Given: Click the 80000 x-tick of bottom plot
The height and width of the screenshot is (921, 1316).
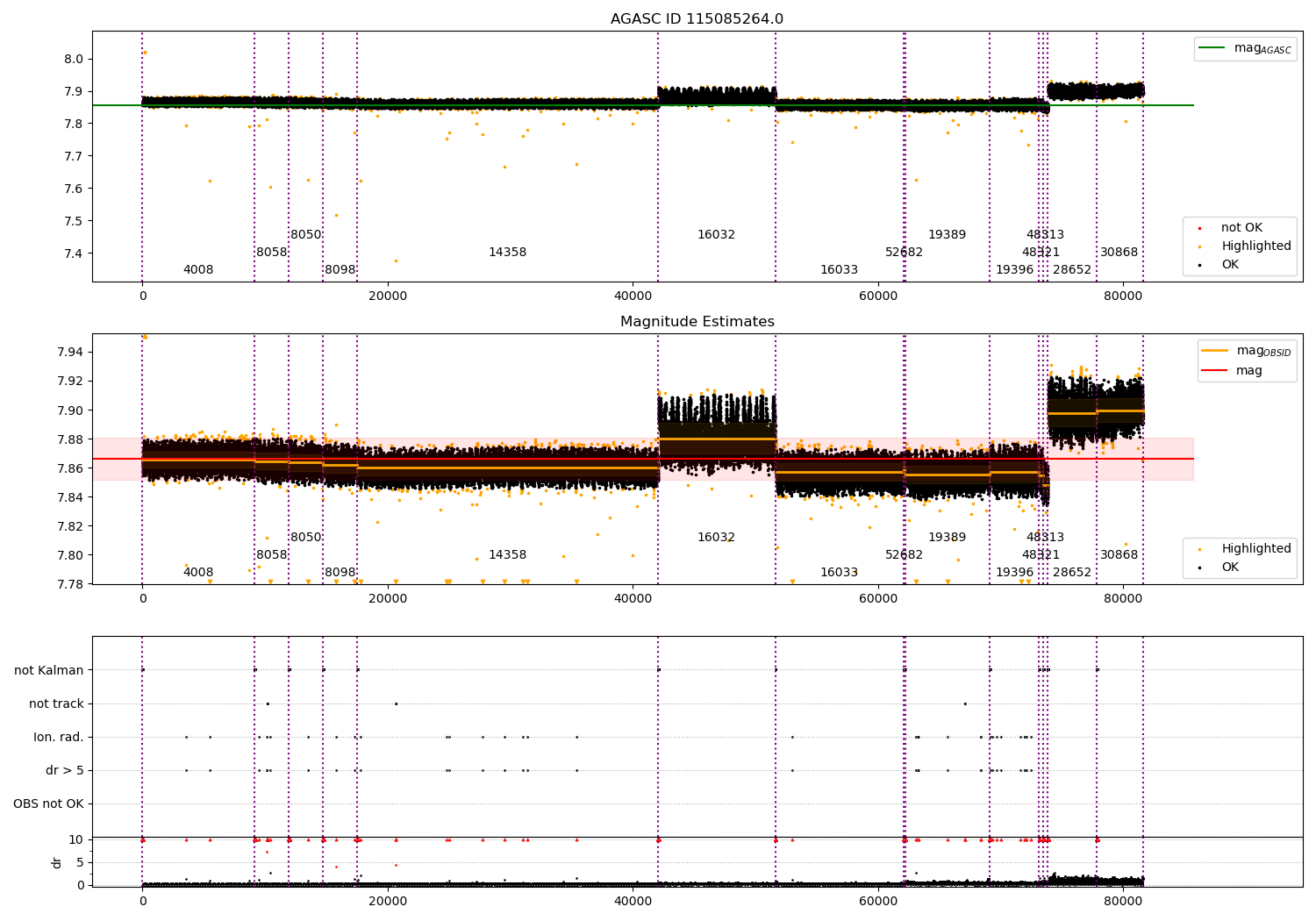Looking at the screenshot, I should coord(1123,901).
